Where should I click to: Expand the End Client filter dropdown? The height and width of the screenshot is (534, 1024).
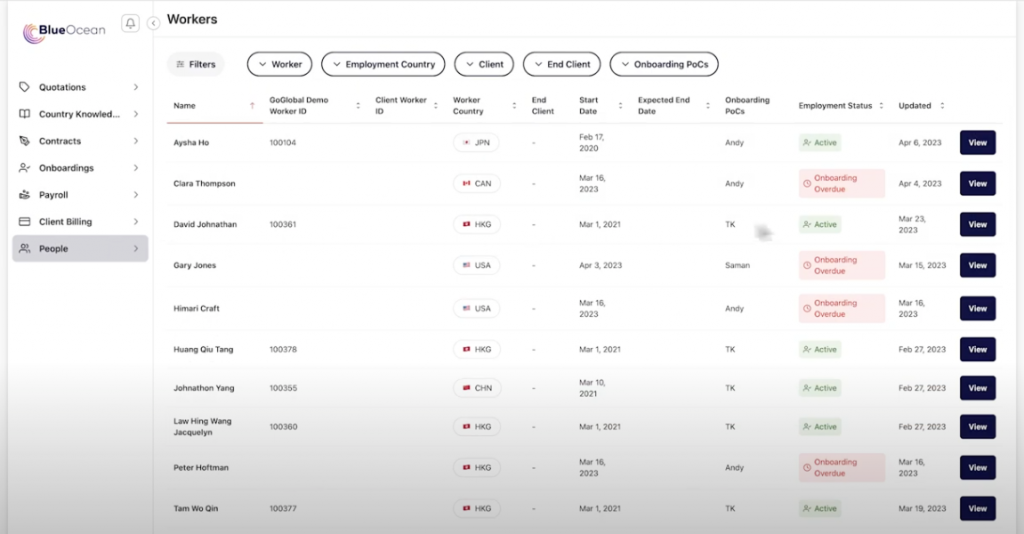(562, 64)
